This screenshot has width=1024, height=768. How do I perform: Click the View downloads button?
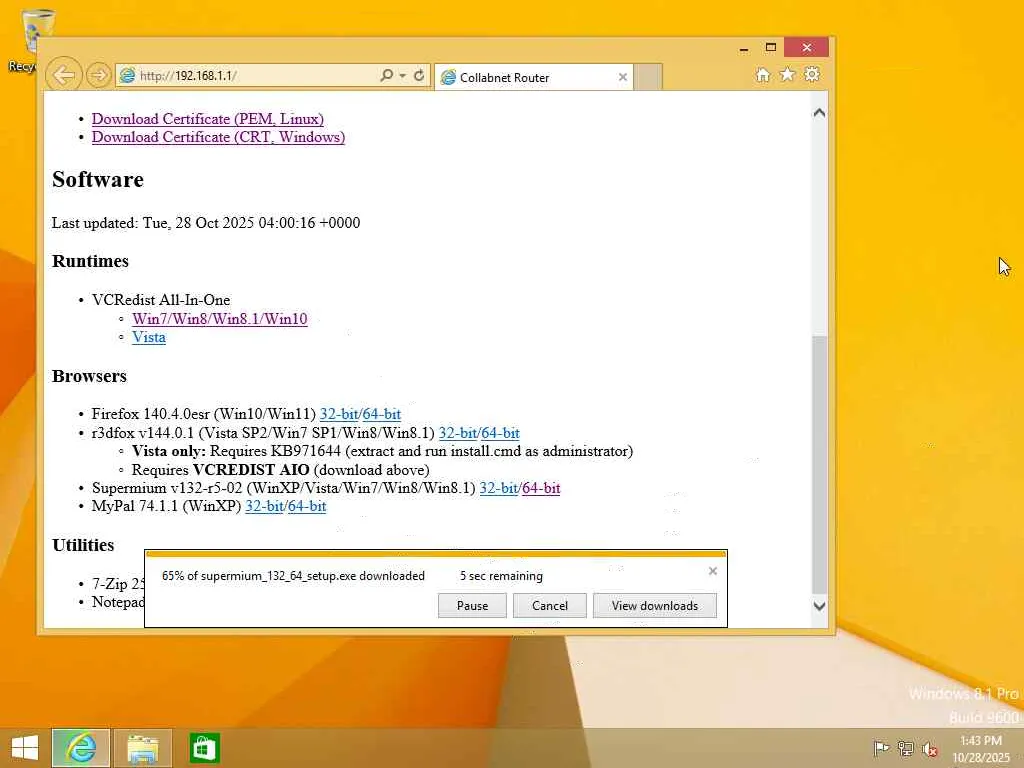click(654, 605)
